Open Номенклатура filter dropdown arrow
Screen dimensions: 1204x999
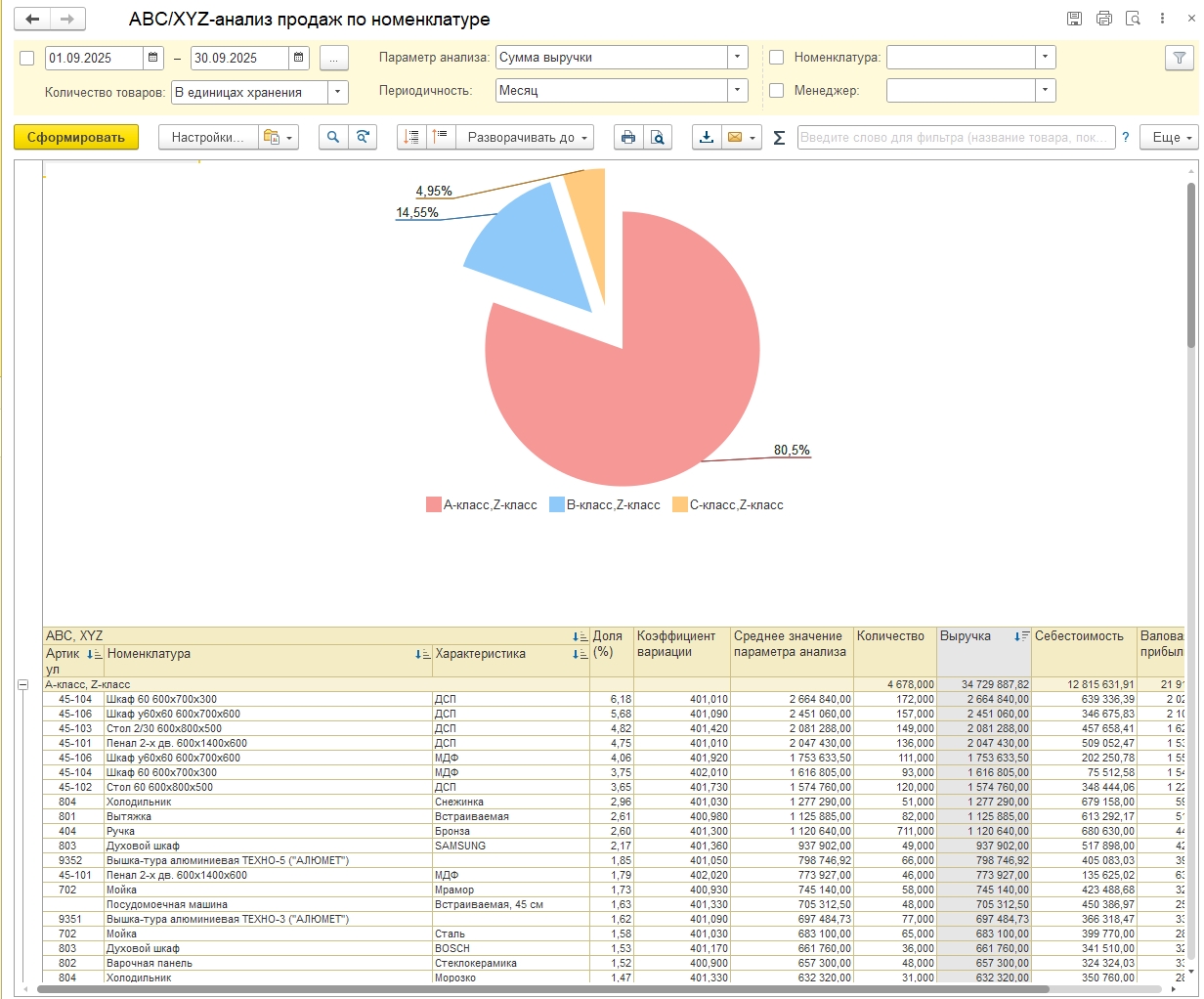(x=1046, y=58)
